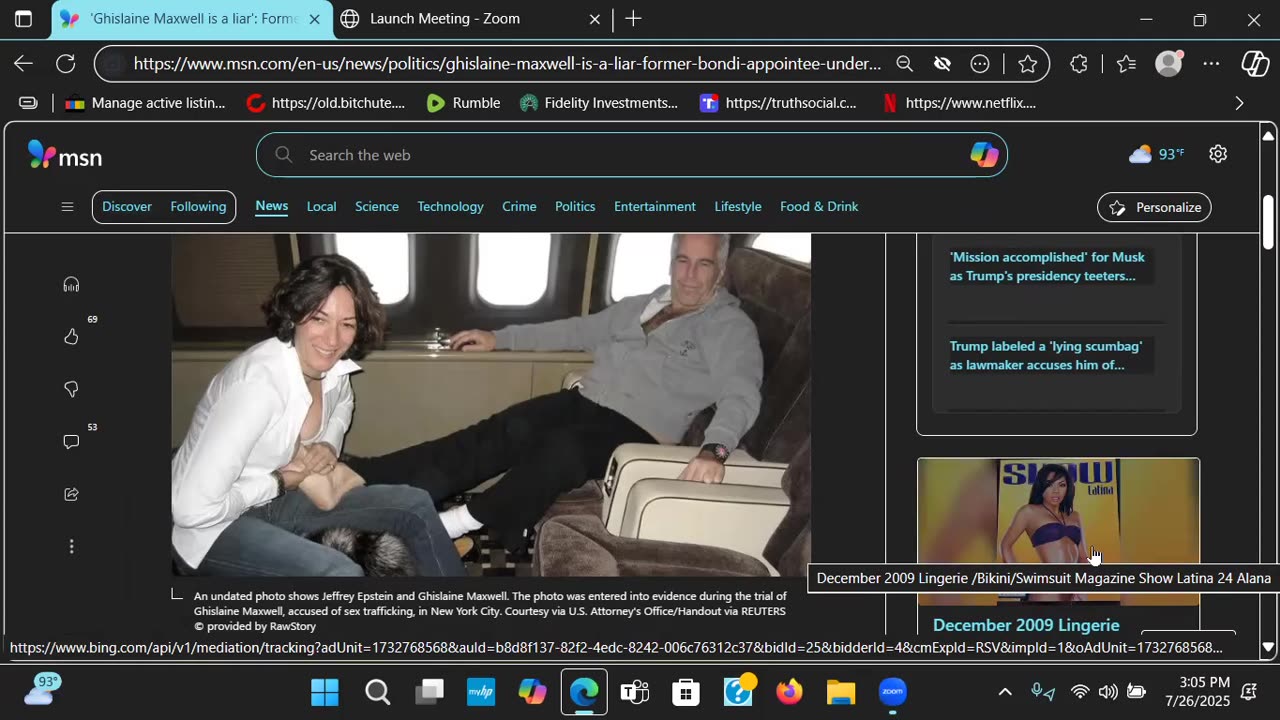The height and width of the screenshot is (720, 1280).
Task: Click the thumbs up like icon
Action: 71,337
